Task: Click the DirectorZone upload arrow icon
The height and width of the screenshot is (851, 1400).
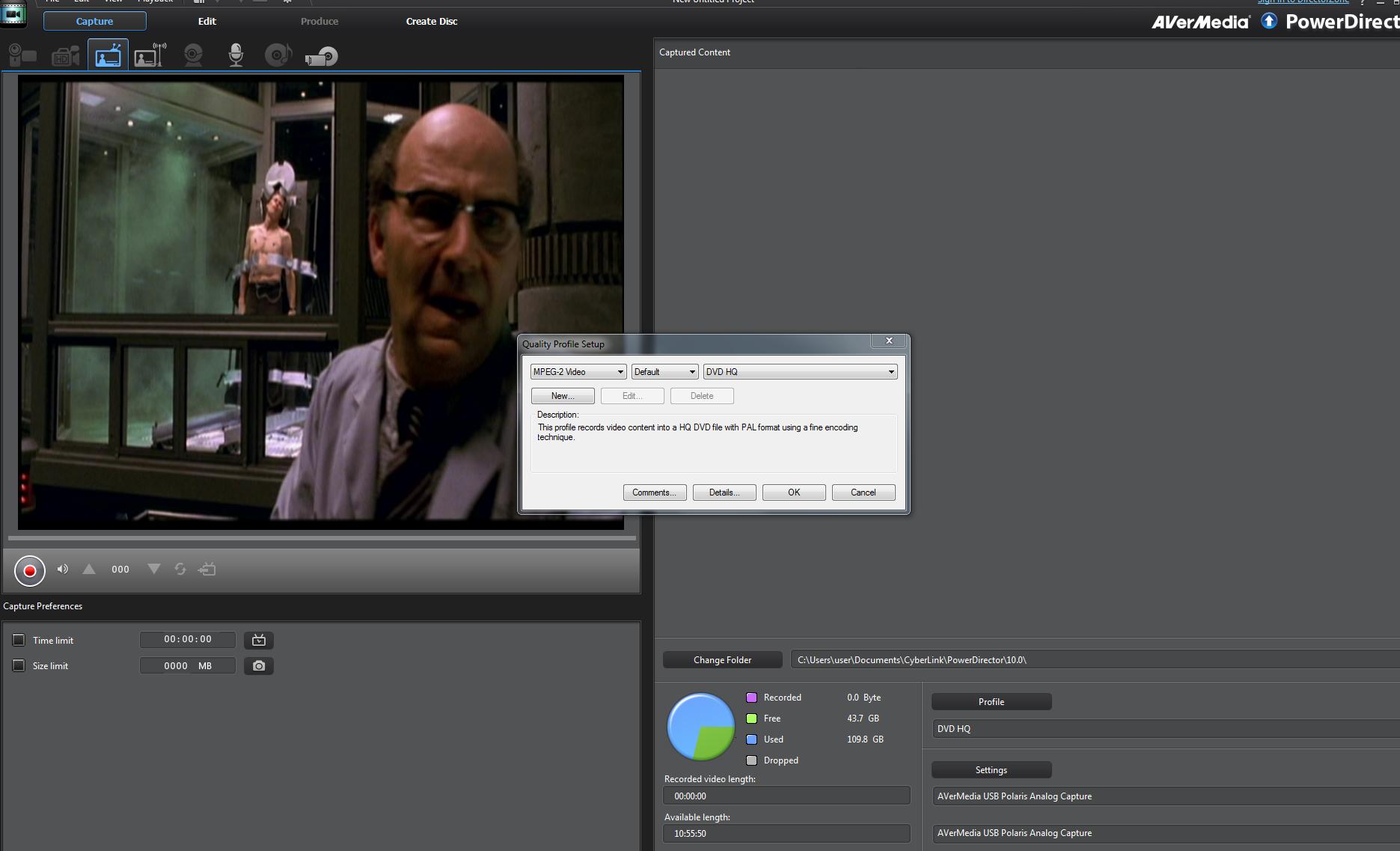Action: 1269,21
